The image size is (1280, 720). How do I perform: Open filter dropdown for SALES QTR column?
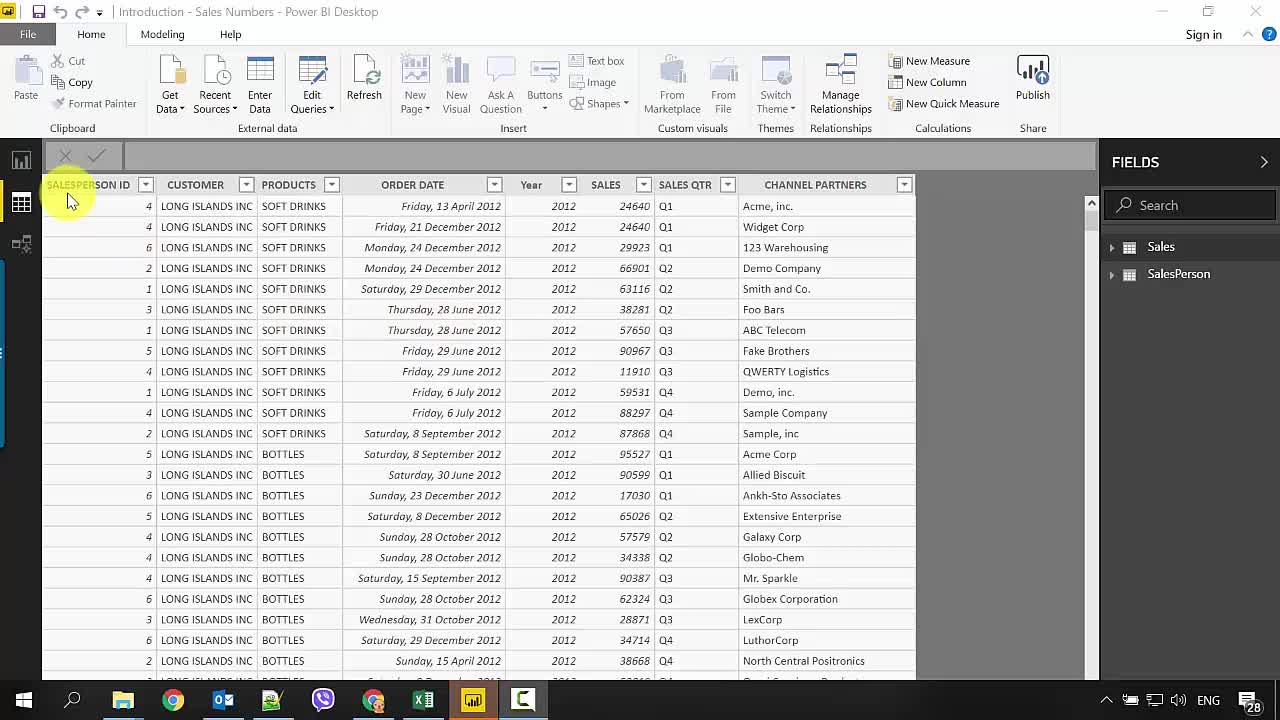(728, 185)
